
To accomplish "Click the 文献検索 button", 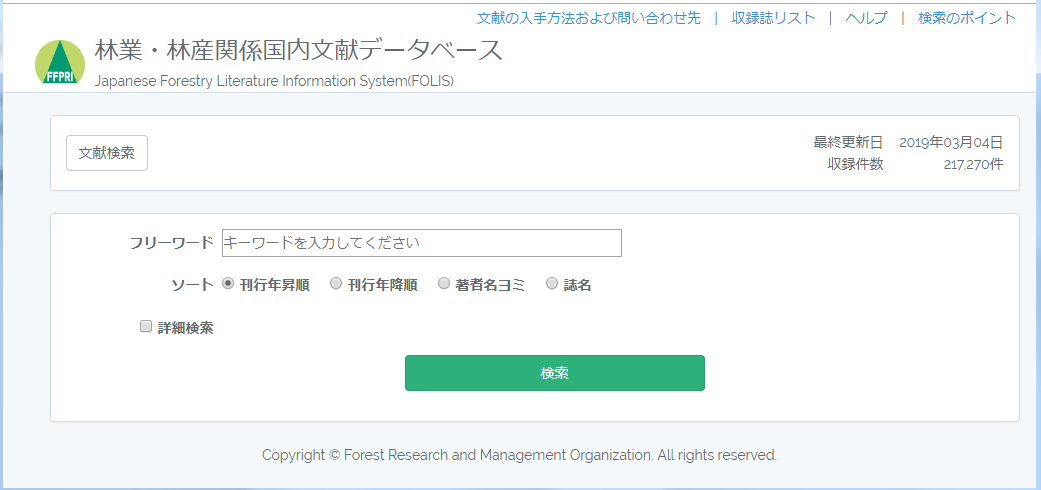I will 107,153.
